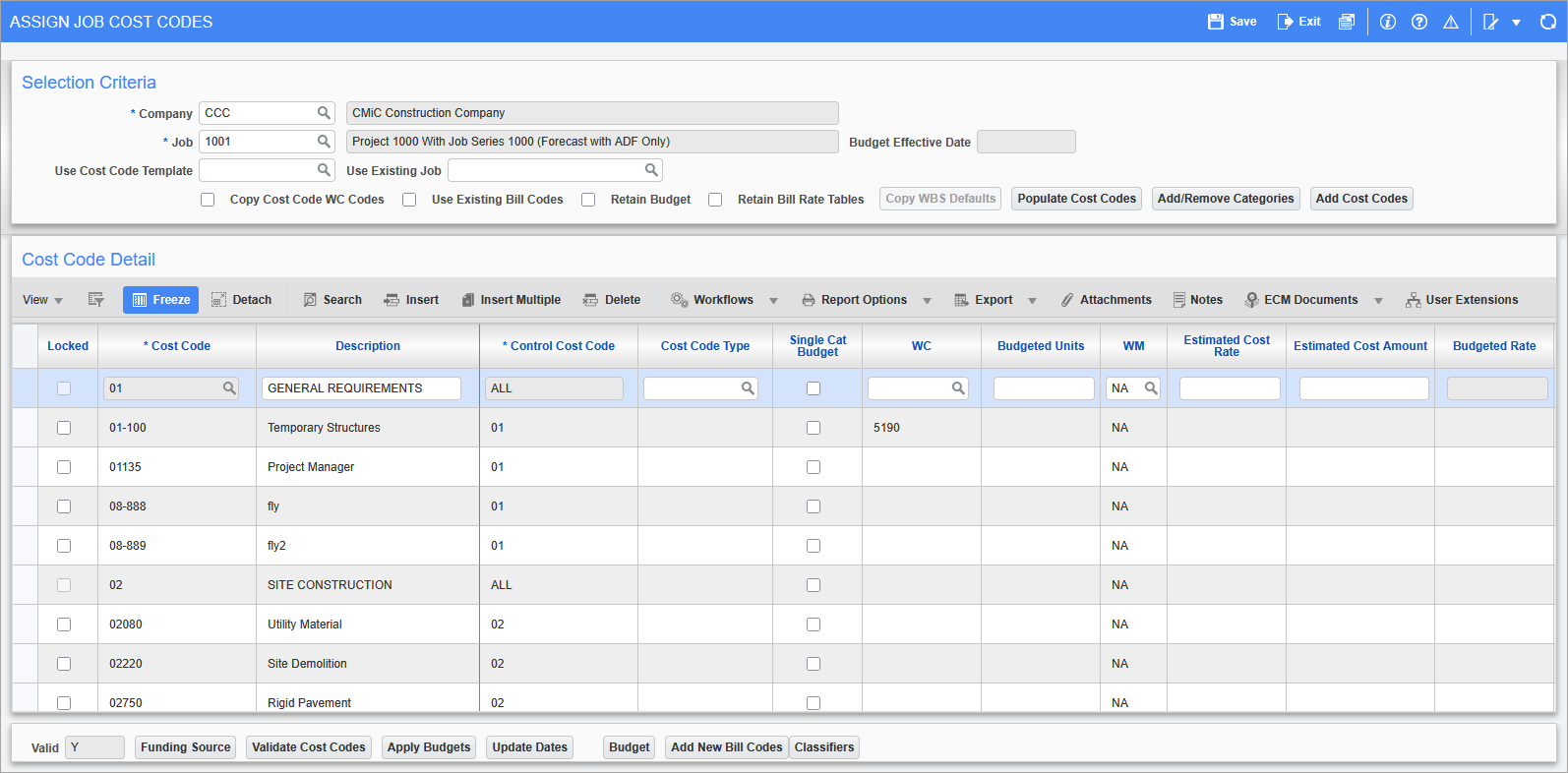Click Insert Multiple in toolbar
This screenshot has width=1568, height=773.
tap(511, 300)
